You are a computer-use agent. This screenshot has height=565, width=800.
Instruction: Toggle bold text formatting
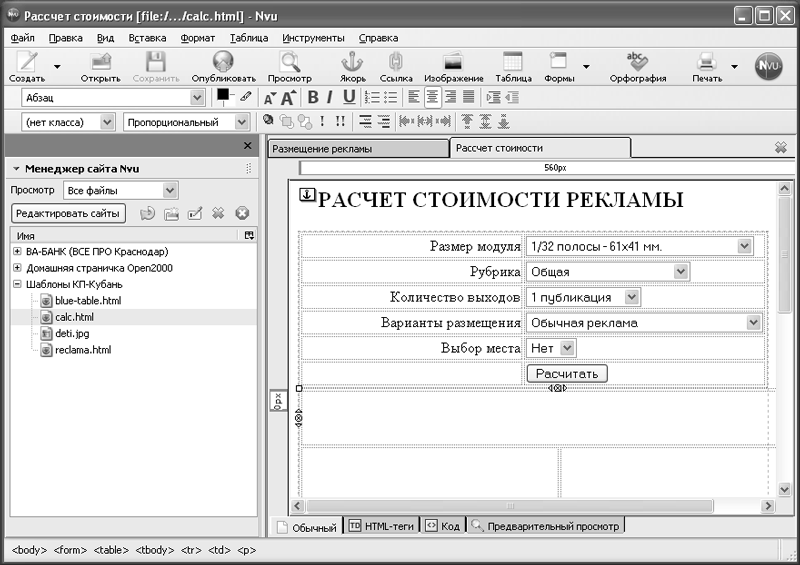pyautogui.click(x=312, y=97)
